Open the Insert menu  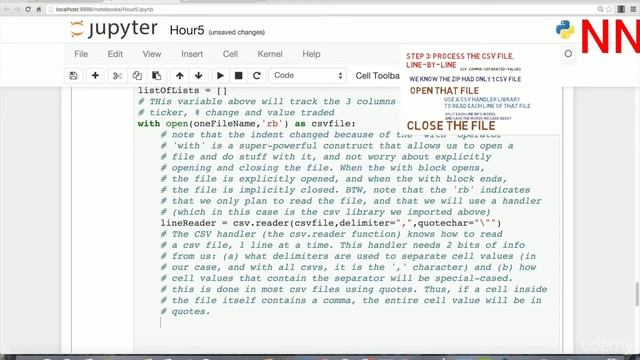pos(192,54)
